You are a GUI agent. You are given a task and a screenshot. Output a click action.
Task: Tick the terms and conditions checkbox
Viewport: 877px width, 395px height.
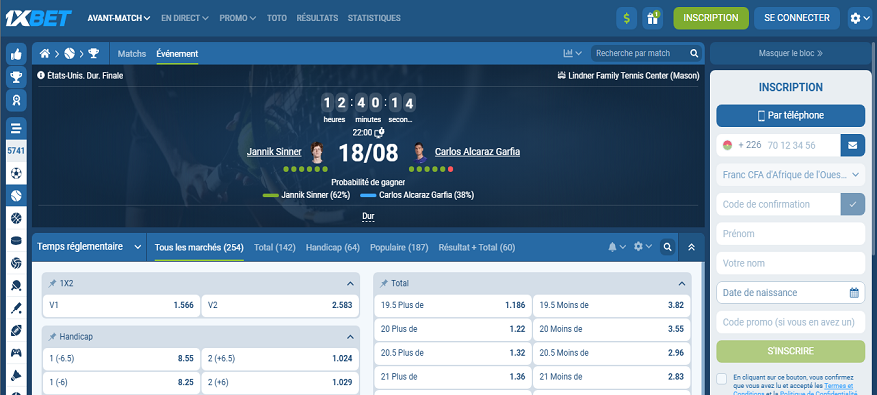tap(722, 379)
